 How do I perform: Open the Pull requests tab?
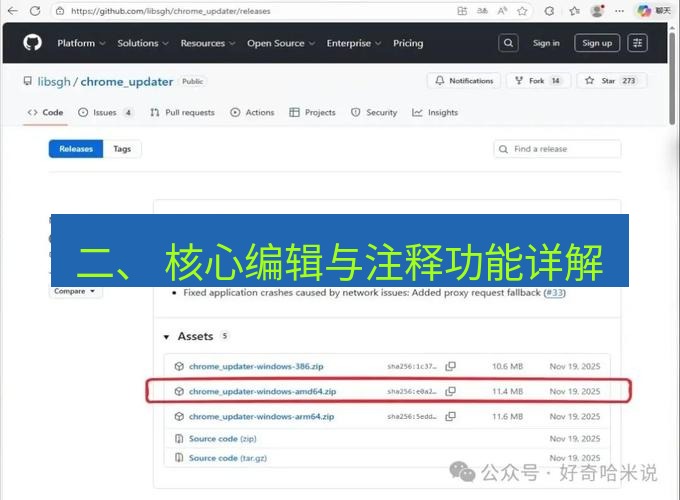coord(182,112)
